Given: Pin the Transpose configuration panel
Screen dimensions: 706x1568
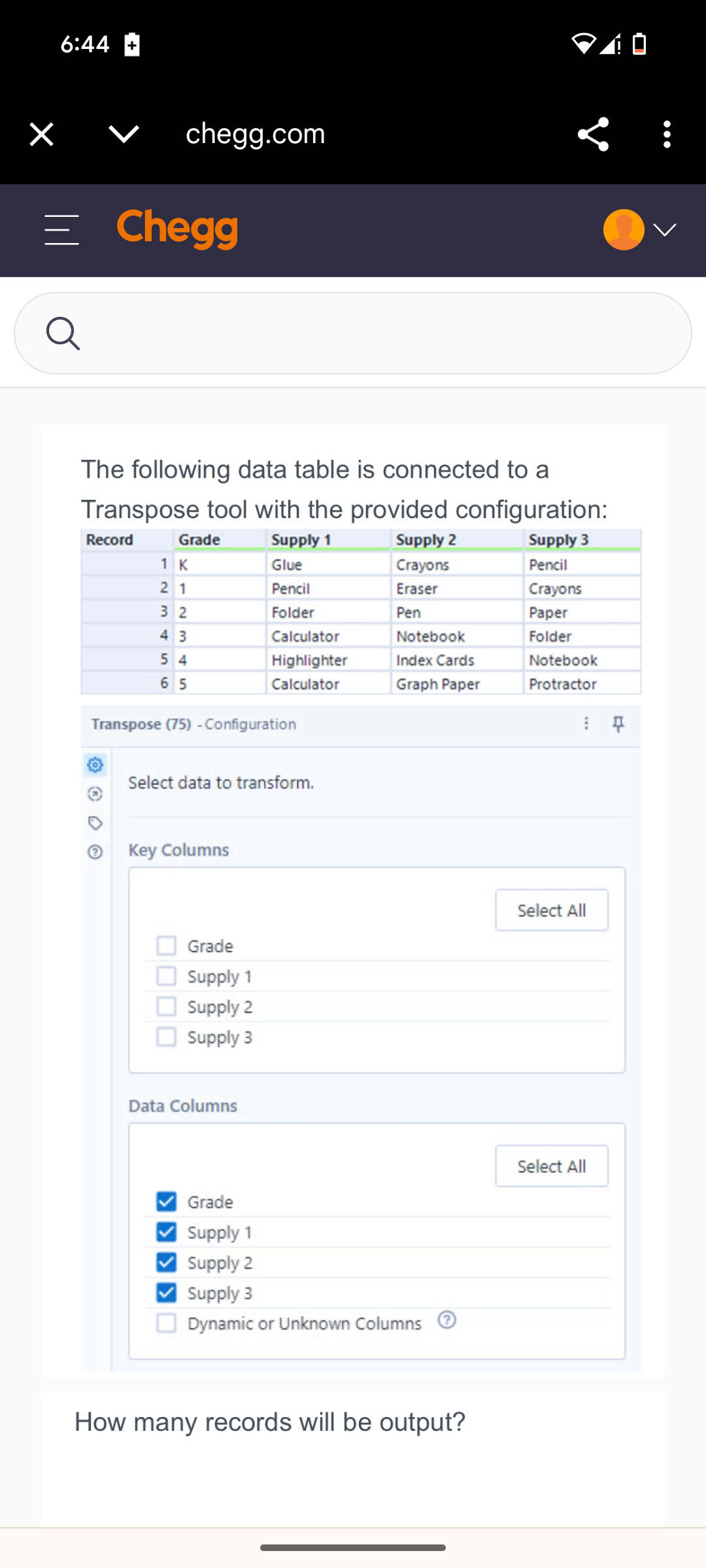Looking at the screenshot, I should [x=618, y=724].
